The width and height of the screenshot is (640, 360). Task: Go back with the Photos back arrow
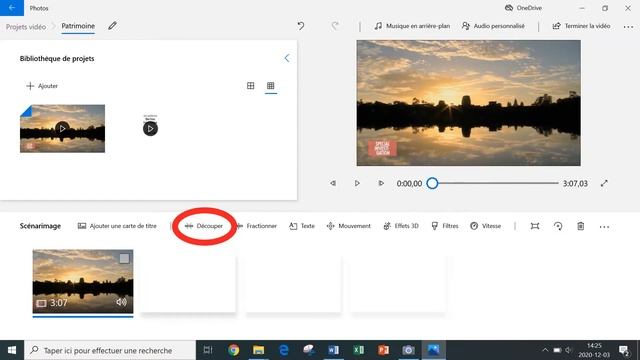(12, 8)
